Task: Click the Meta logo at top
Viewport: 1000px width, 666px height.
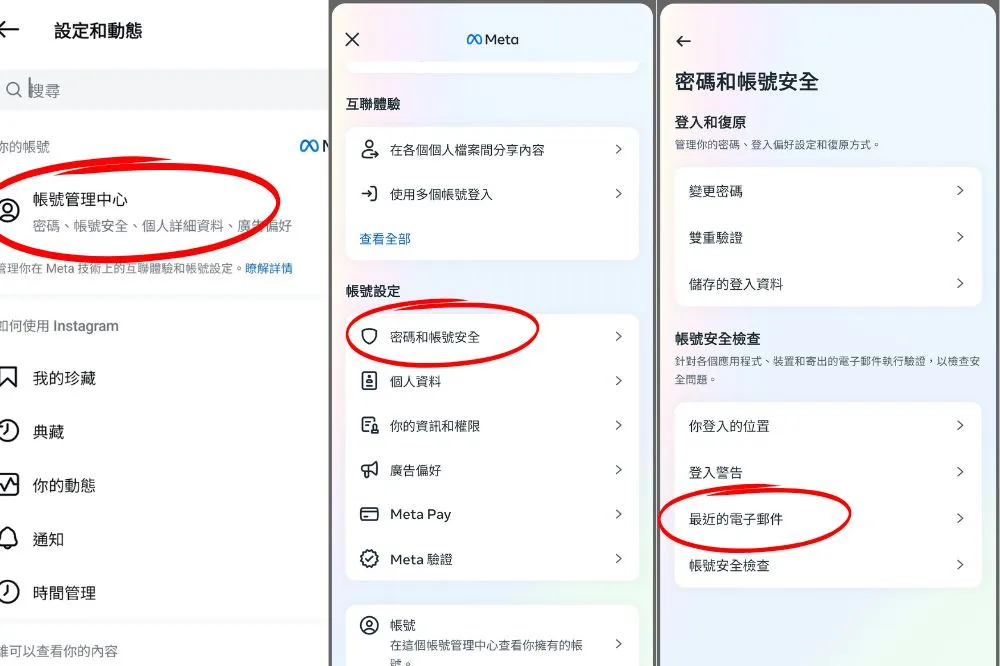Action: (x=492, y=40)
